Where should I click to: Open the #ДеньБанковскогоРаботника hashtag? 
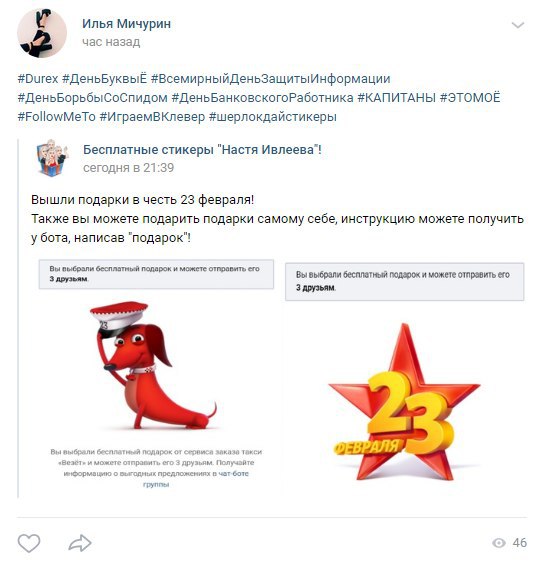[x=262, y=98]
